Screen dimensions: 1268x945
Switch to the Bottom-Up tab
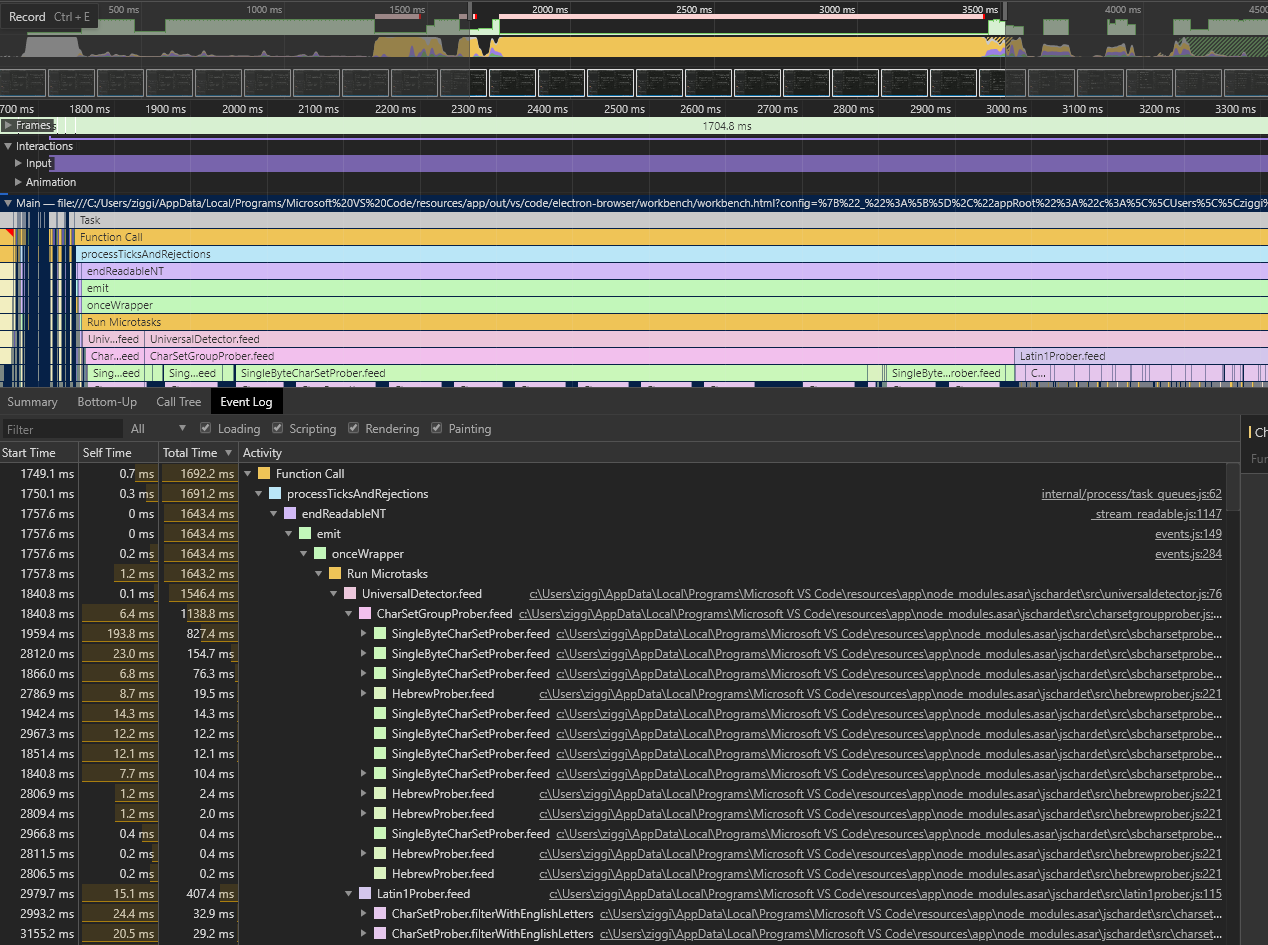(107, 401)
